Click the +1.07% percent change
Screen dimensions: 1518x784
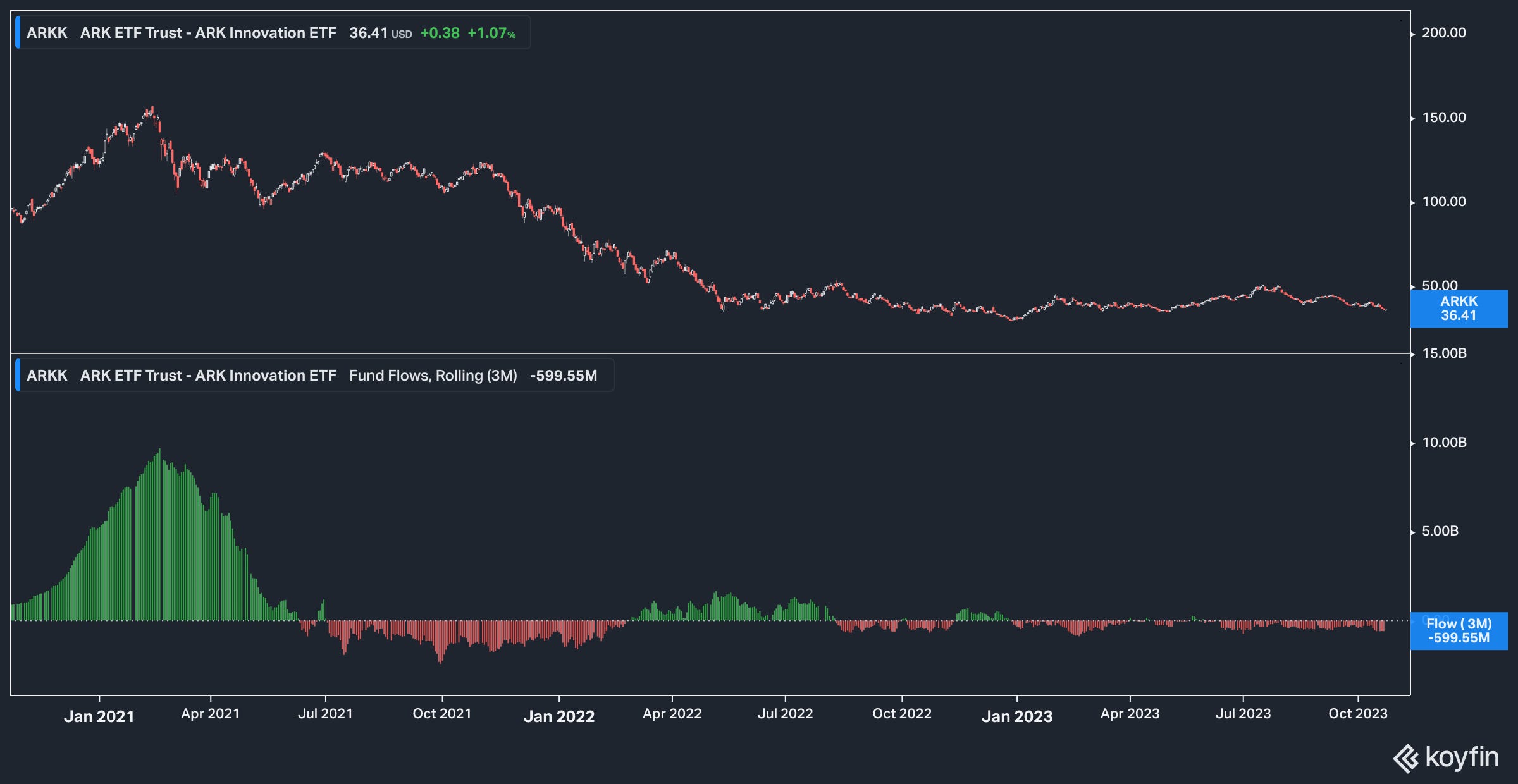click(491, 33)
